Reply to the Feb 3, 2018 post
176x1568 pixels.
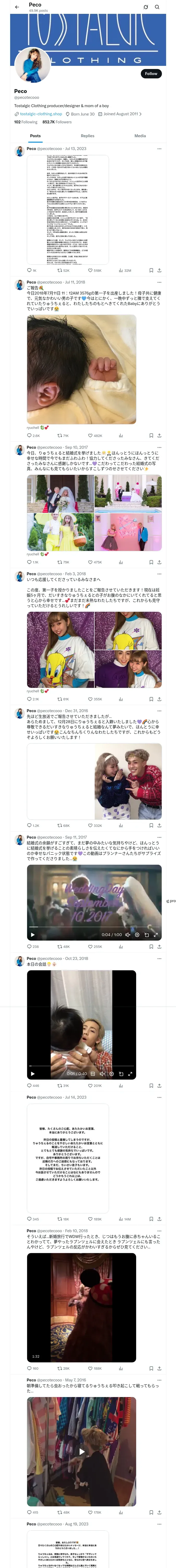29,699
